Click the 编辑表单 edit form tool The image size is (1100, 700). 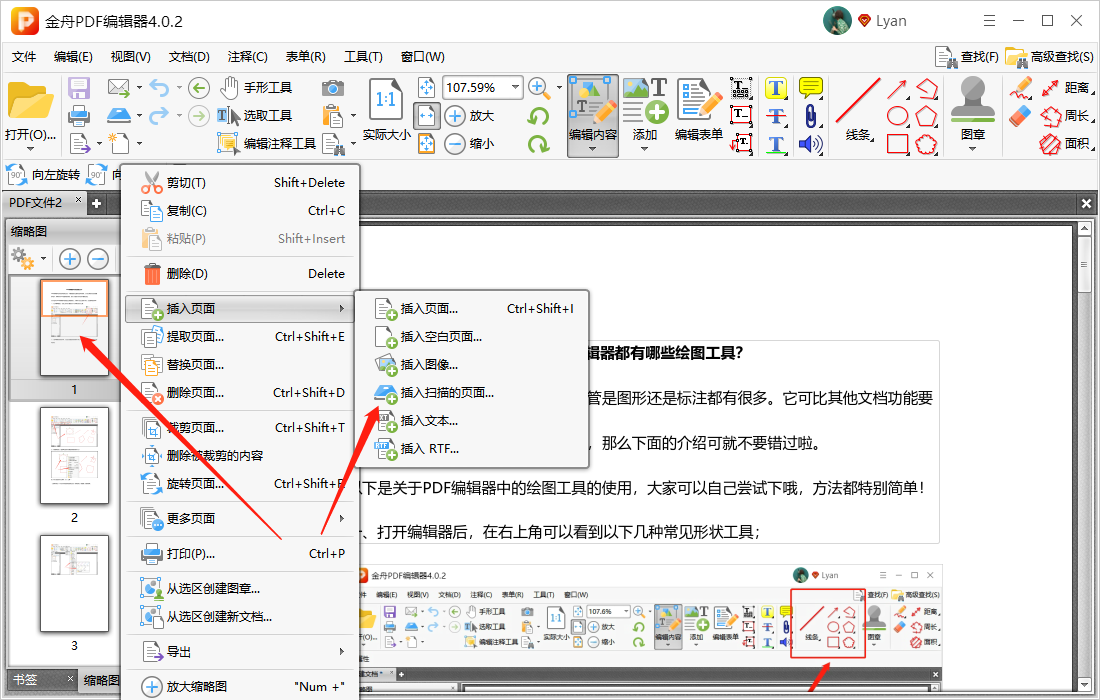click(x=699, y=109)
